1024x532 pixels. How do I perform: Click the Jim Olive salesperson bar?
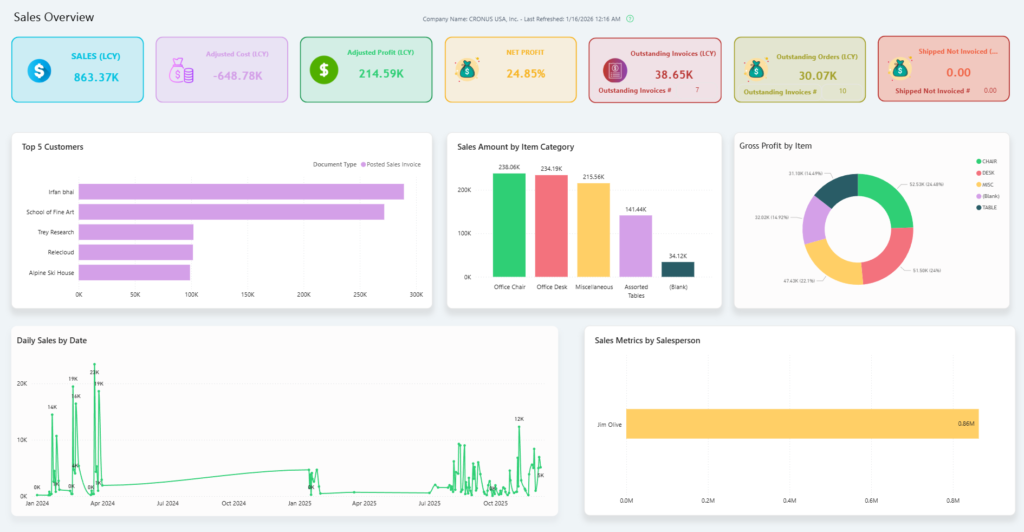[802, 424]
